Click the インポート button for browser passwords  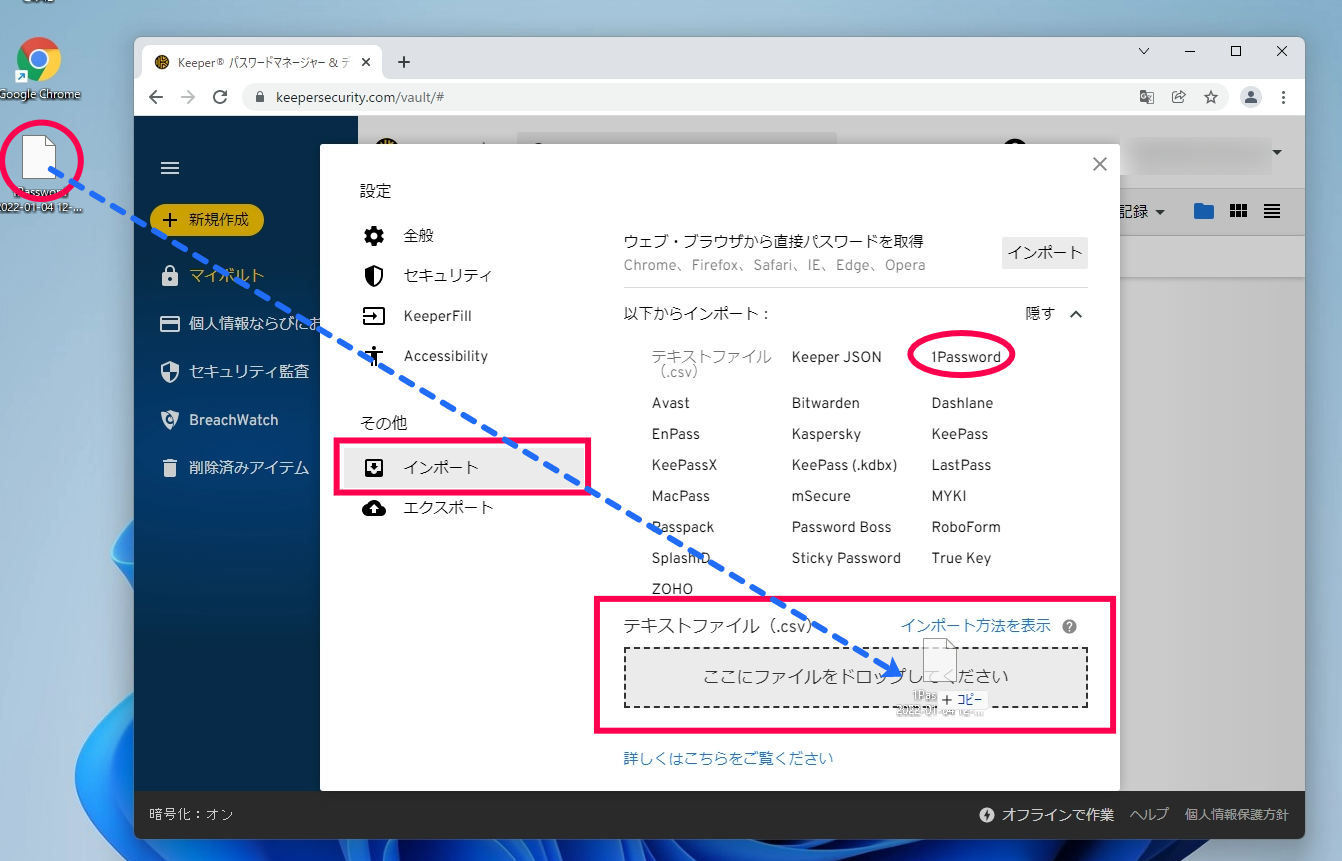(x=1045, y=253)
